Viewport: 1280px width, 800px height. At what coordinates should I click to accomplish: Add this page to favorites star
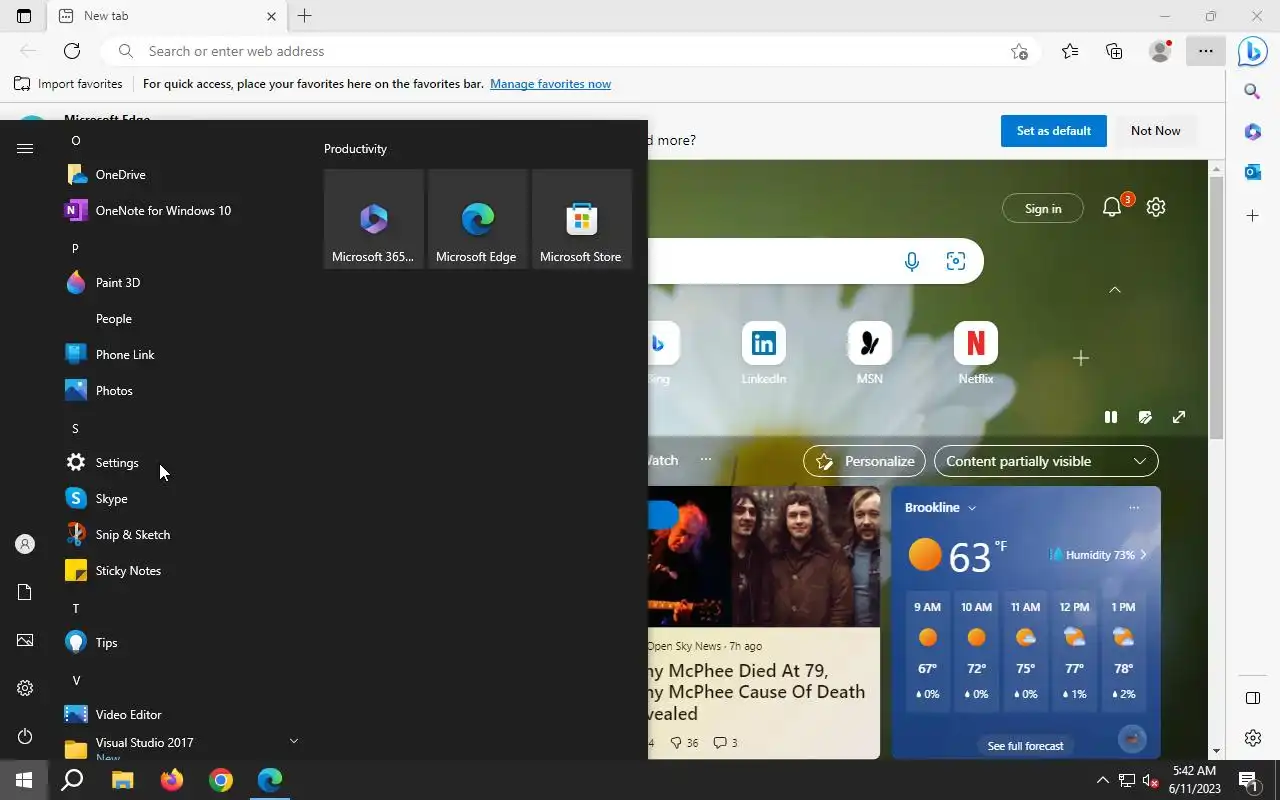click(x=1019, y=51)
